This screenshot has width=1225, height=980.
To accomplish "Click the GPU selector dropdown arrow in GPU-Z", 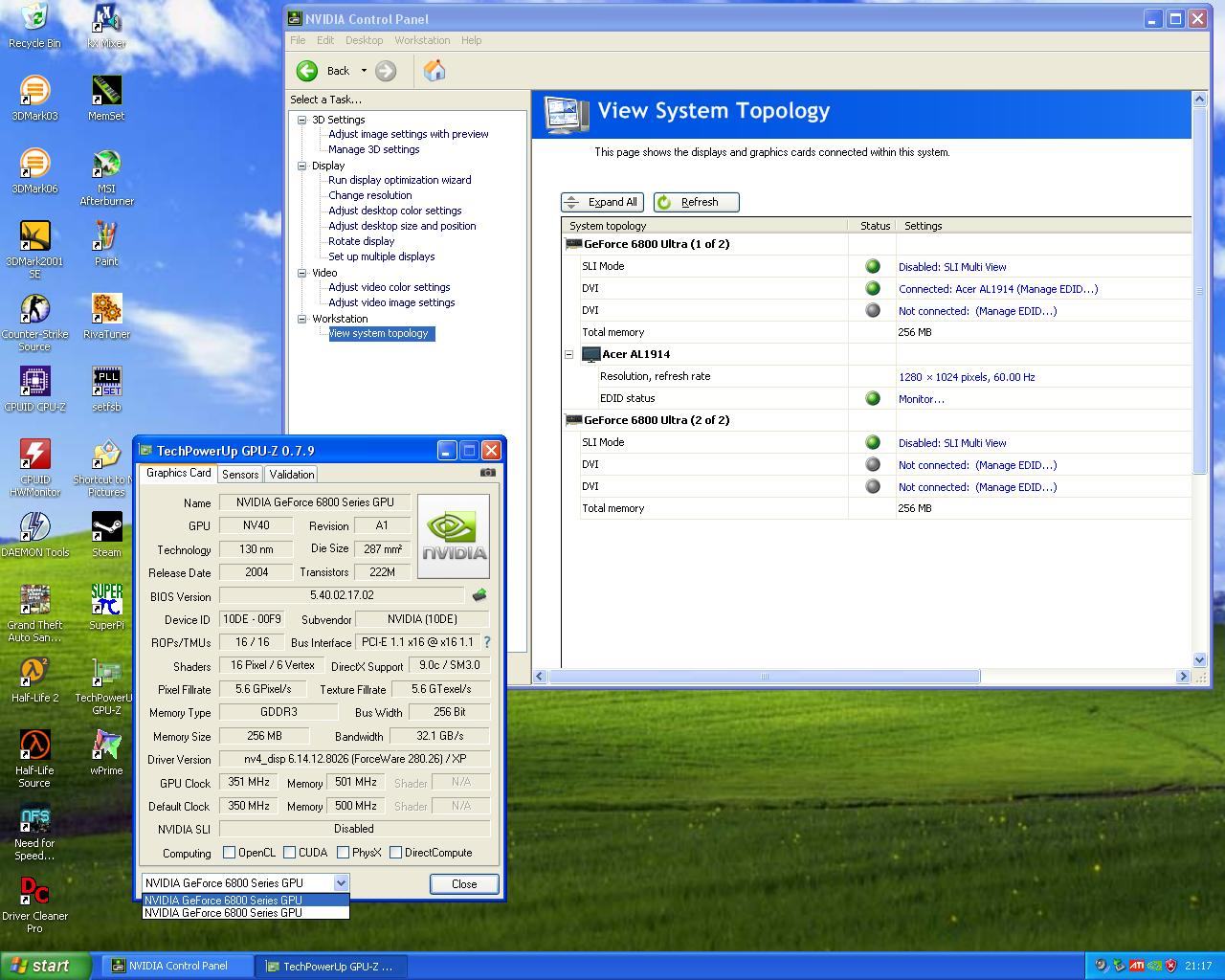I will (x=341, y=883).
